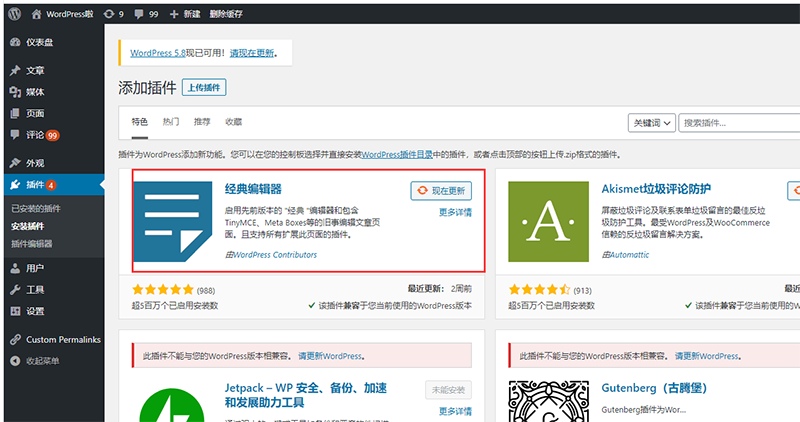Click the Gutenberg plugin icon
The width and height of the screenshot is (800, 422).
548,402
